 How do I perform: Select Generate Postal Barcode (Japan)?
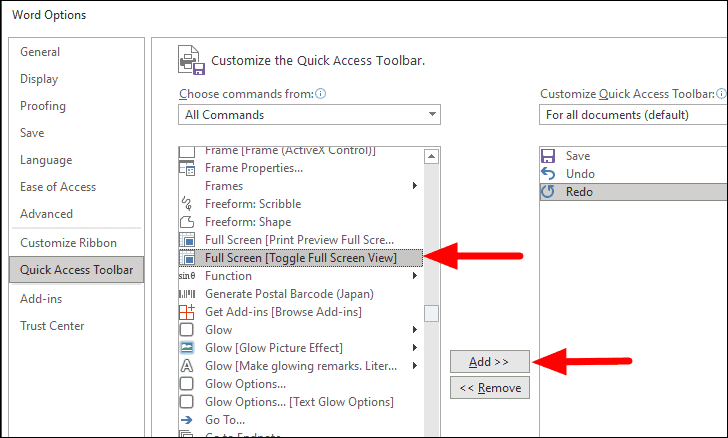click(x=301, y=294)
